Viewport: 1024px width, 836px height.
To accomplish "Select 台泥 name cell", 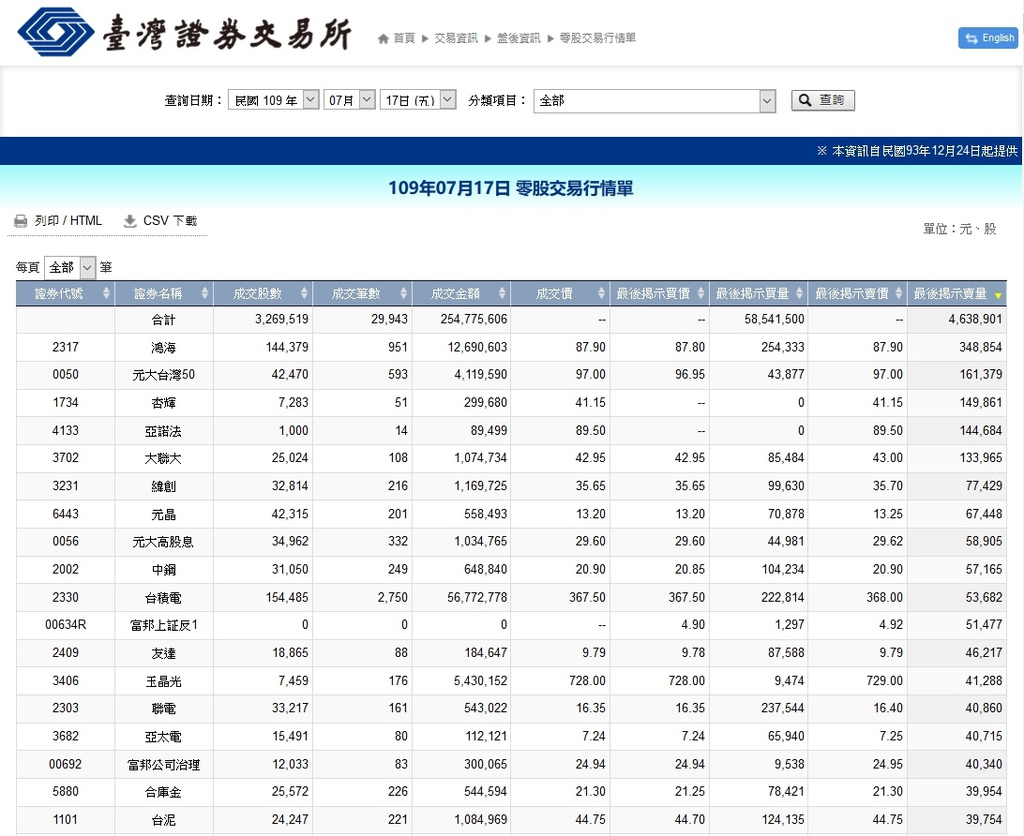I will (164, 820).
